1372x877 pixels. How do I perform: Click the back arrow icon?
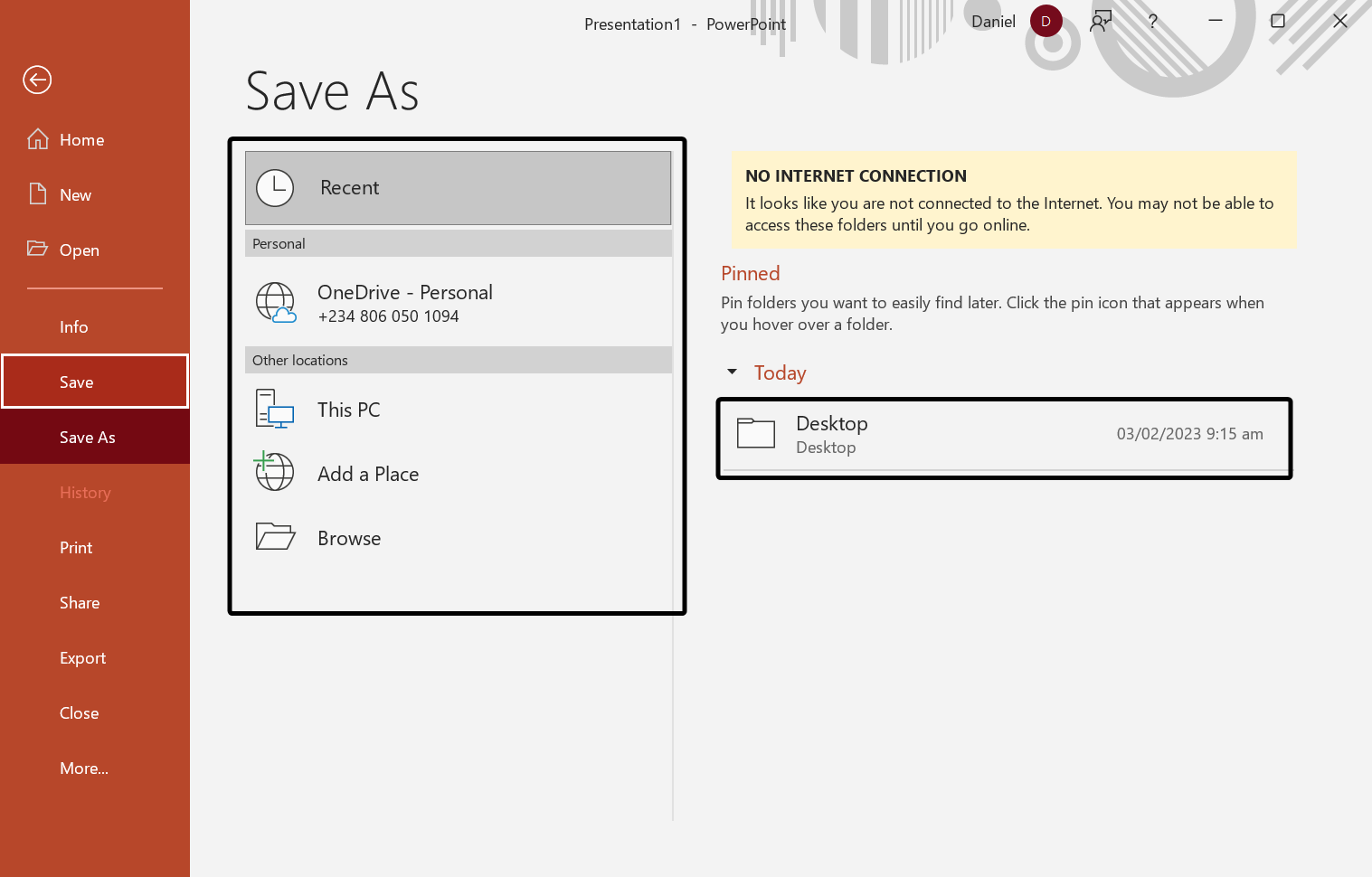[37, 80]
